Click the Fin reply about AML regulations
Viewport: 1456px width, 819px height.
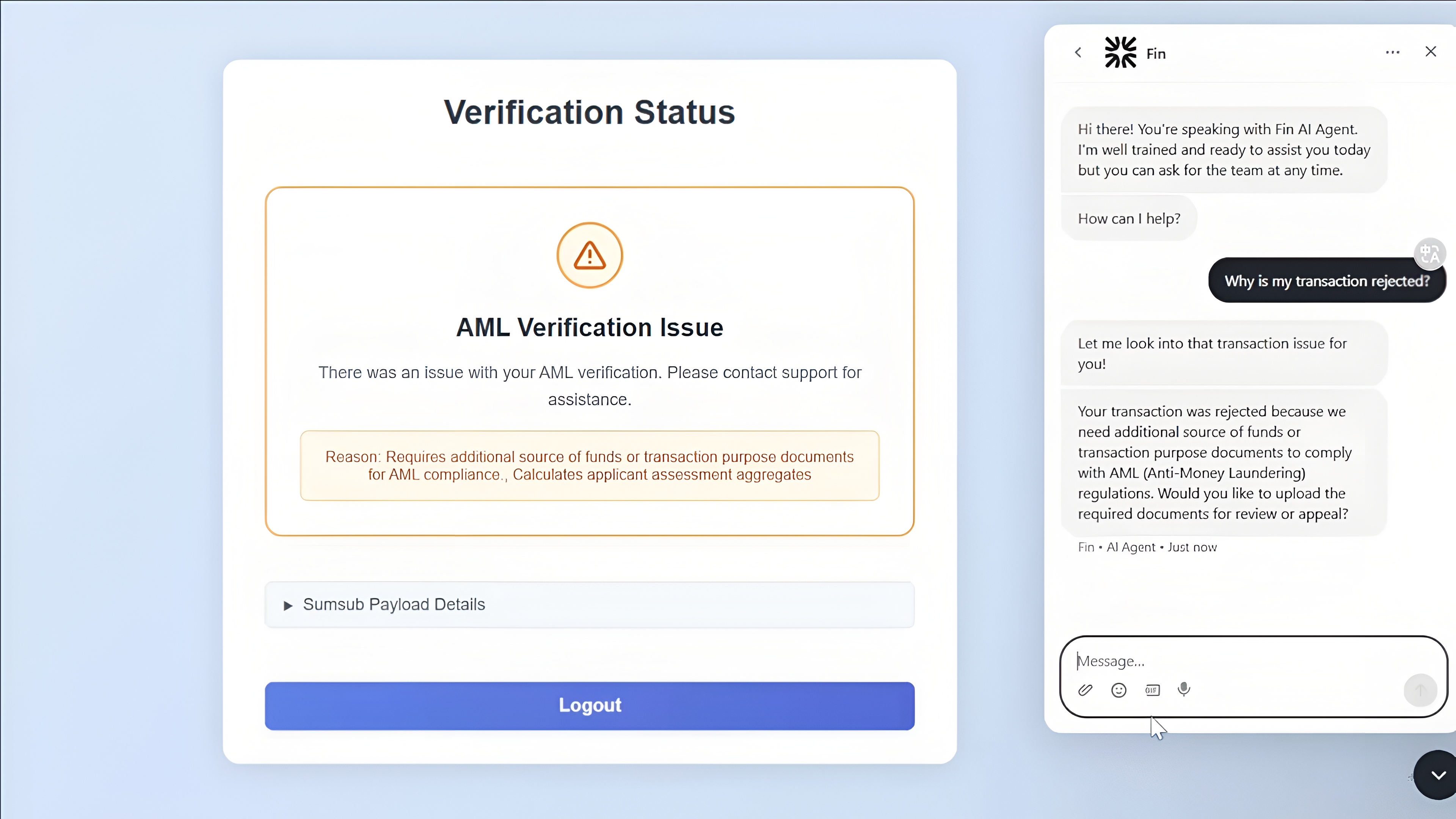pyautogui.click(x=1224, y=462)
